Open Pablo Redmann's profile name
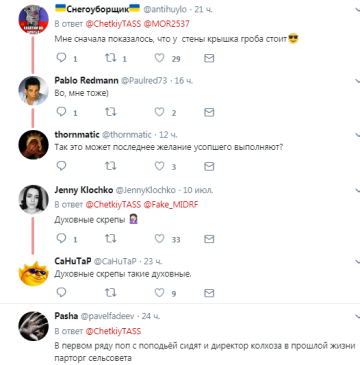Screen dimensions: 360x365 [x=86, y=81]
